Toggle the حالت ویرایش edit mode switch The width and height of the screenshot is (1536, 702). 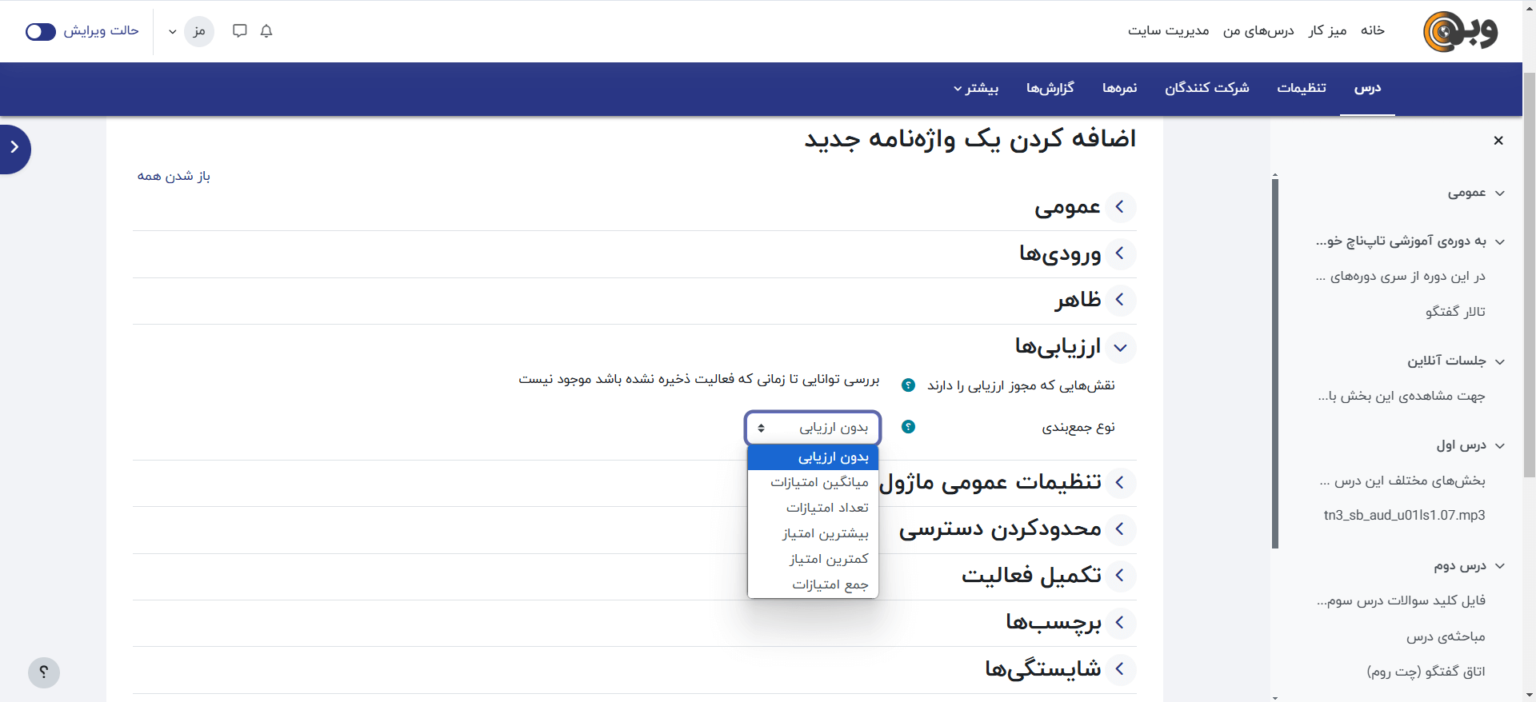click(41, 31)
